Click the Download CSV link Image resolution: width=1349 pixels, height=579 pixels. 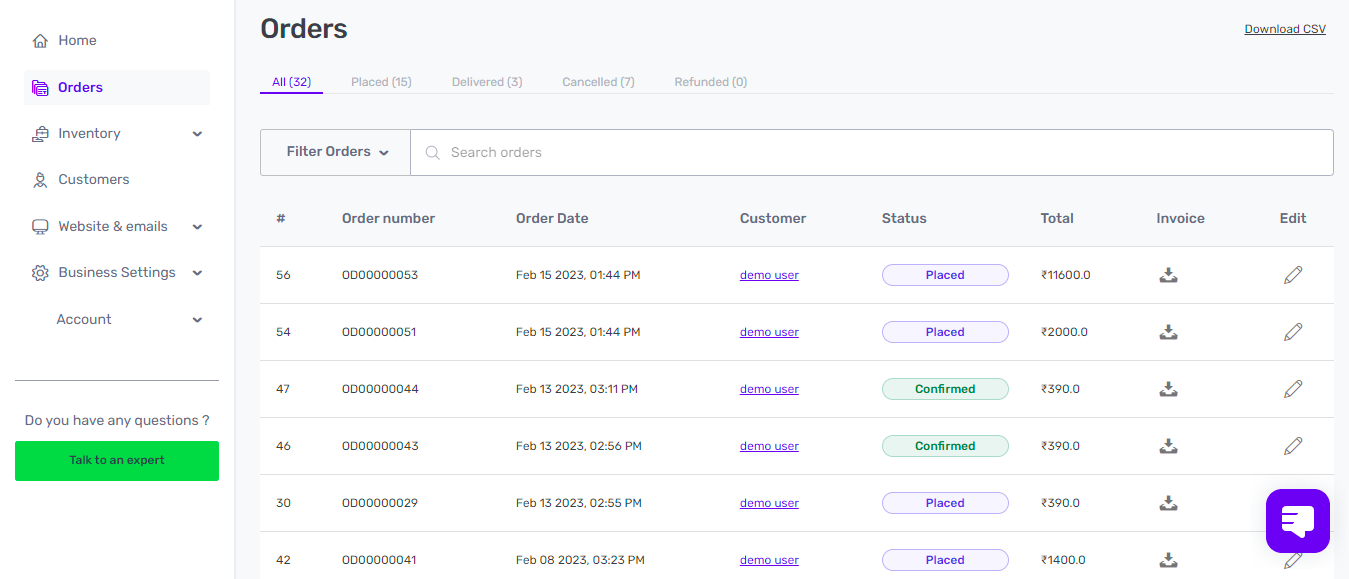click(x=1285, y=29)
